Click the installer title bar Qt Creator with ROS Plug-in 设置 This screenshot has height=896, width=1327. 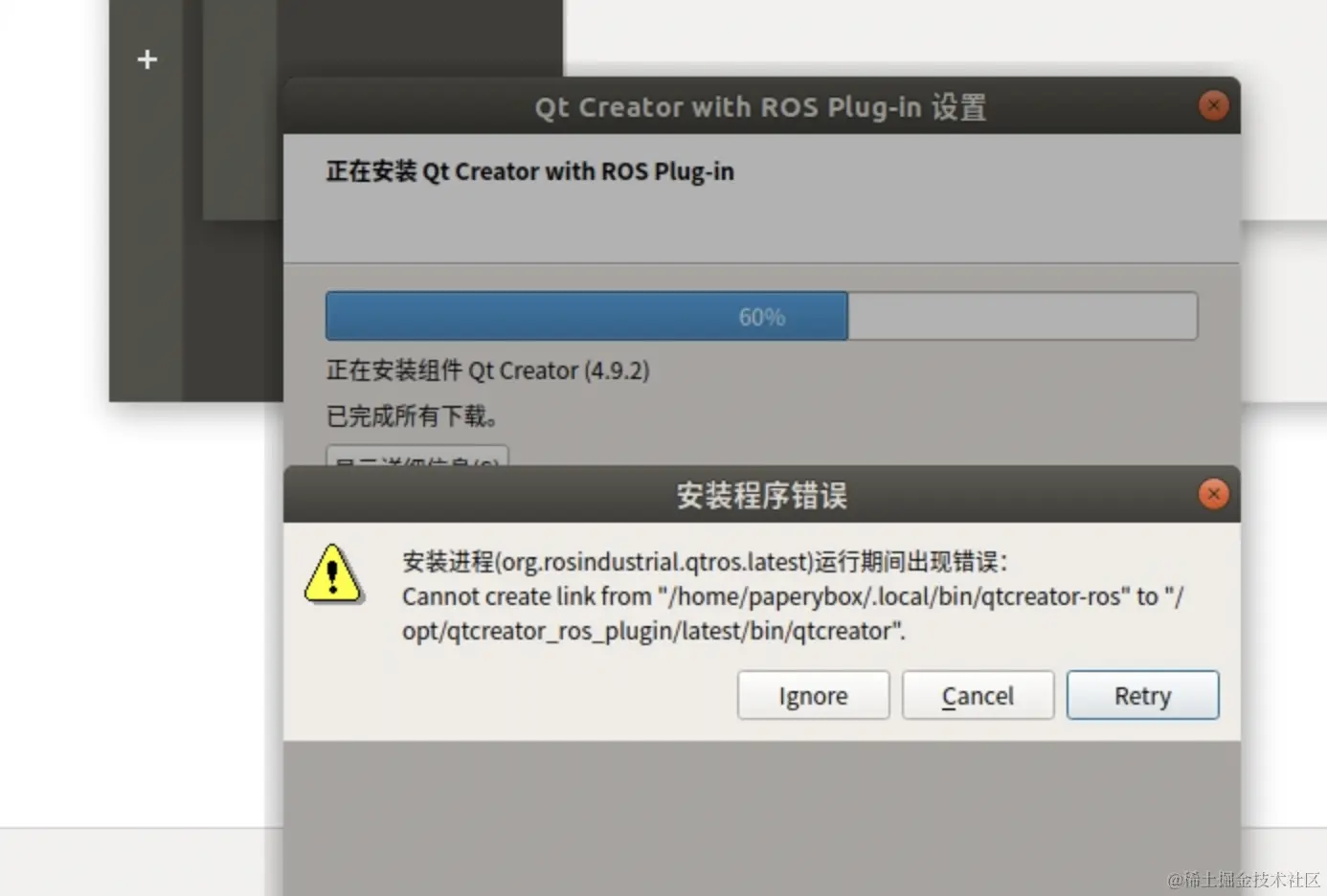(x=761, y=106)
